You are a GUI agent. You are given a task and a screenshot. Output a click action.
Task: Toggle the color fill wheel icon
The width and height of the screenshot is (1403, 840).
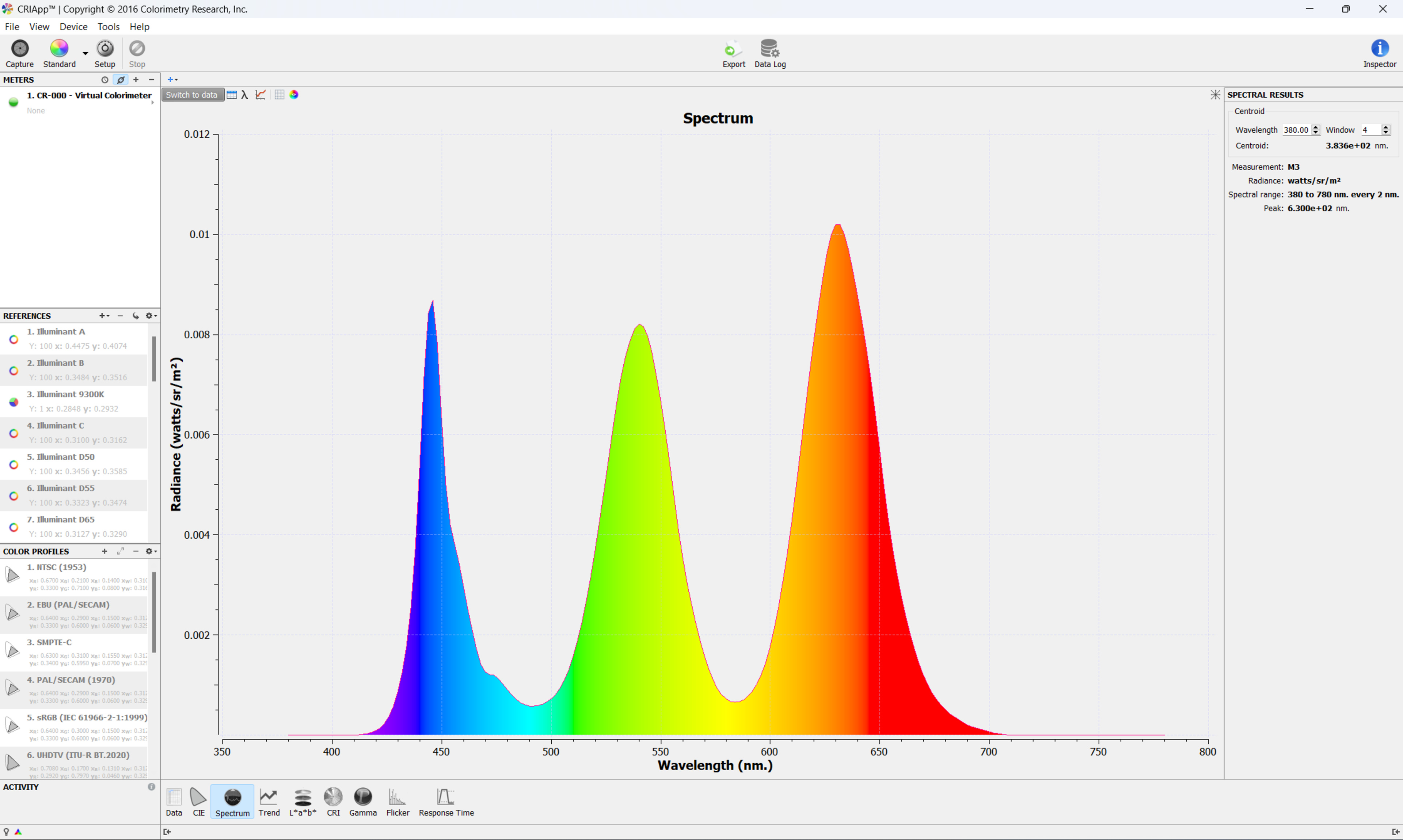tap(294, 95)
